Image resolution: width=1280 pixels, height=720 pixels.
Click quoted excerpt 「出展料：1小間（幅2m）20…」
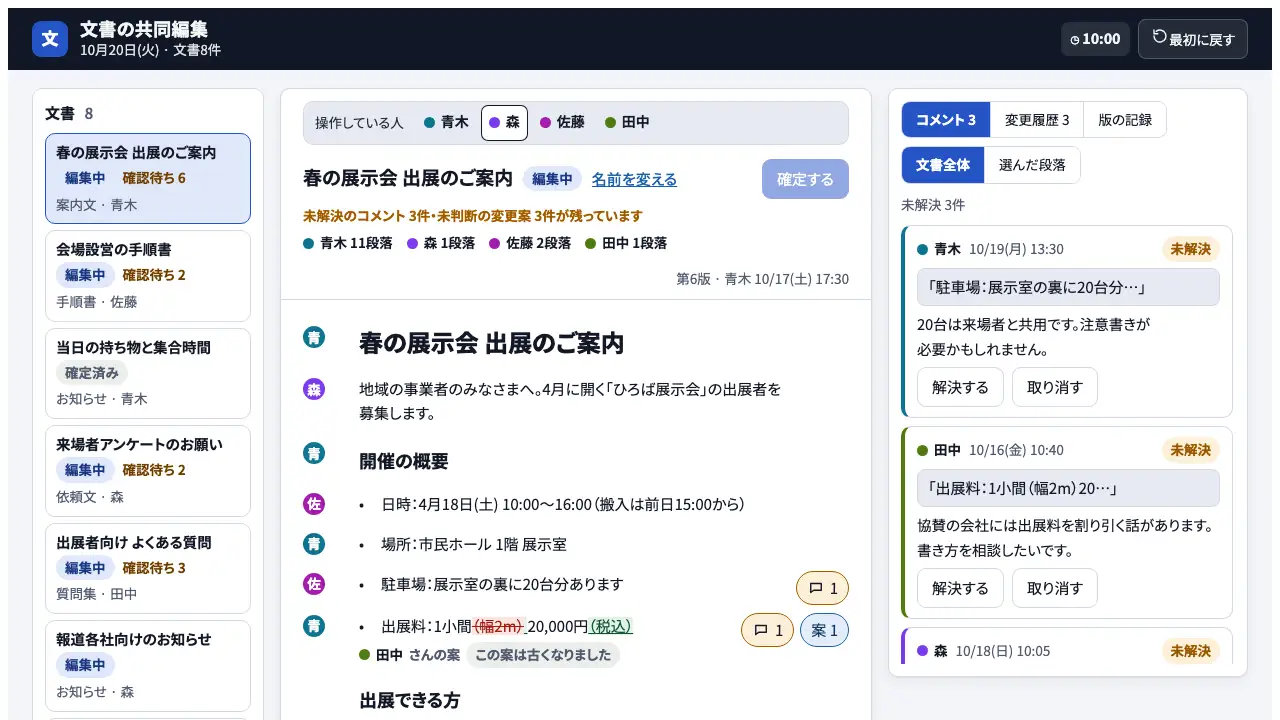[1068, 488]
